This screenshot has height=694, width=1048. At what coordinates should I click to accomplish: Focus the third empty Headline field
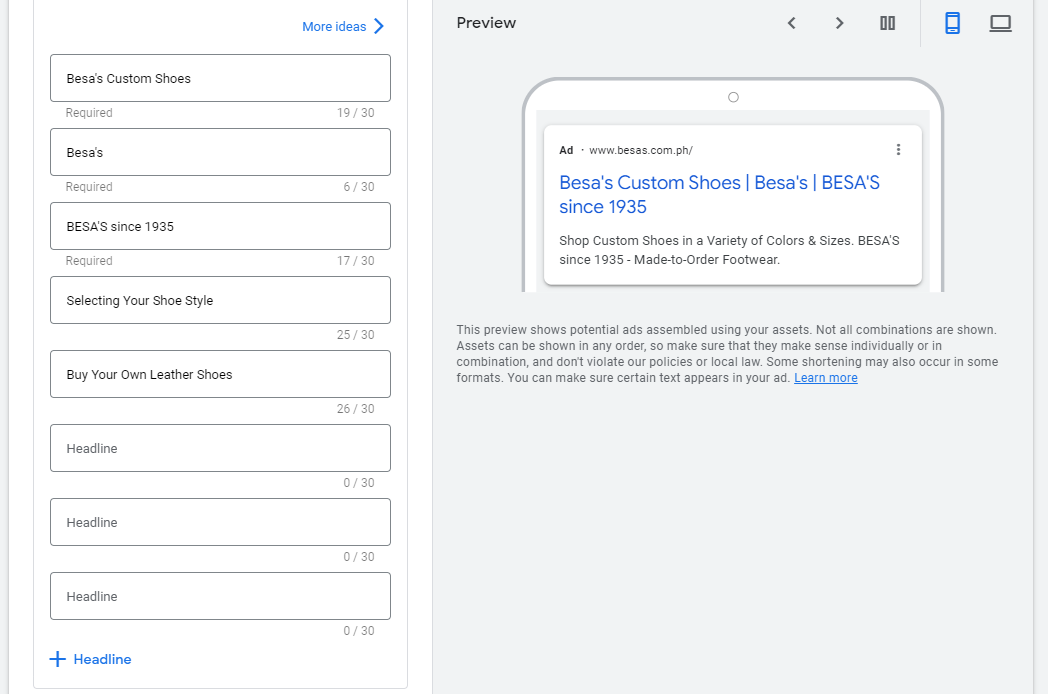coord(221,596)
